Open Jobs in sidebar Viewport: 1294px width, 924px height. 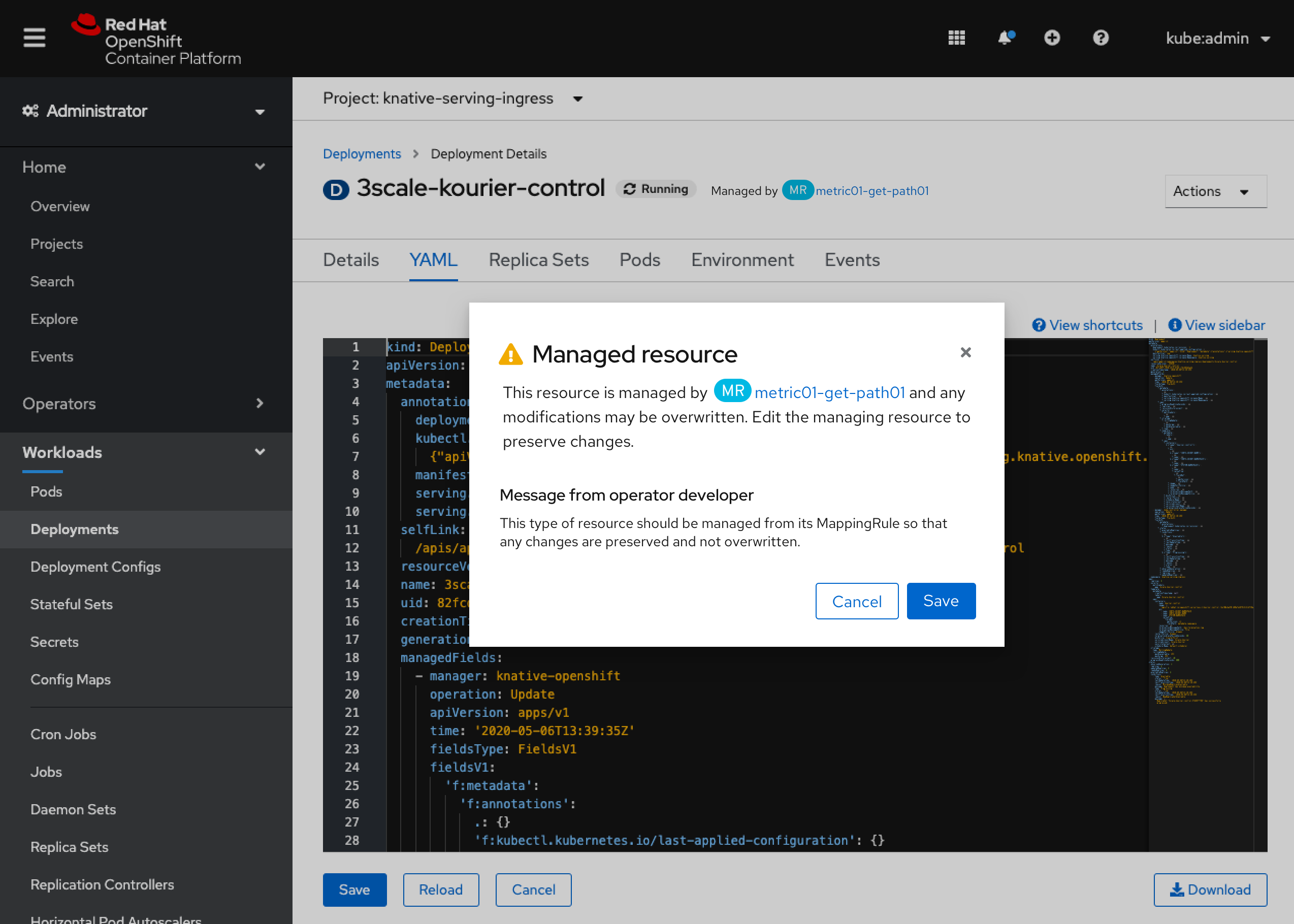(x=46, y=772)
